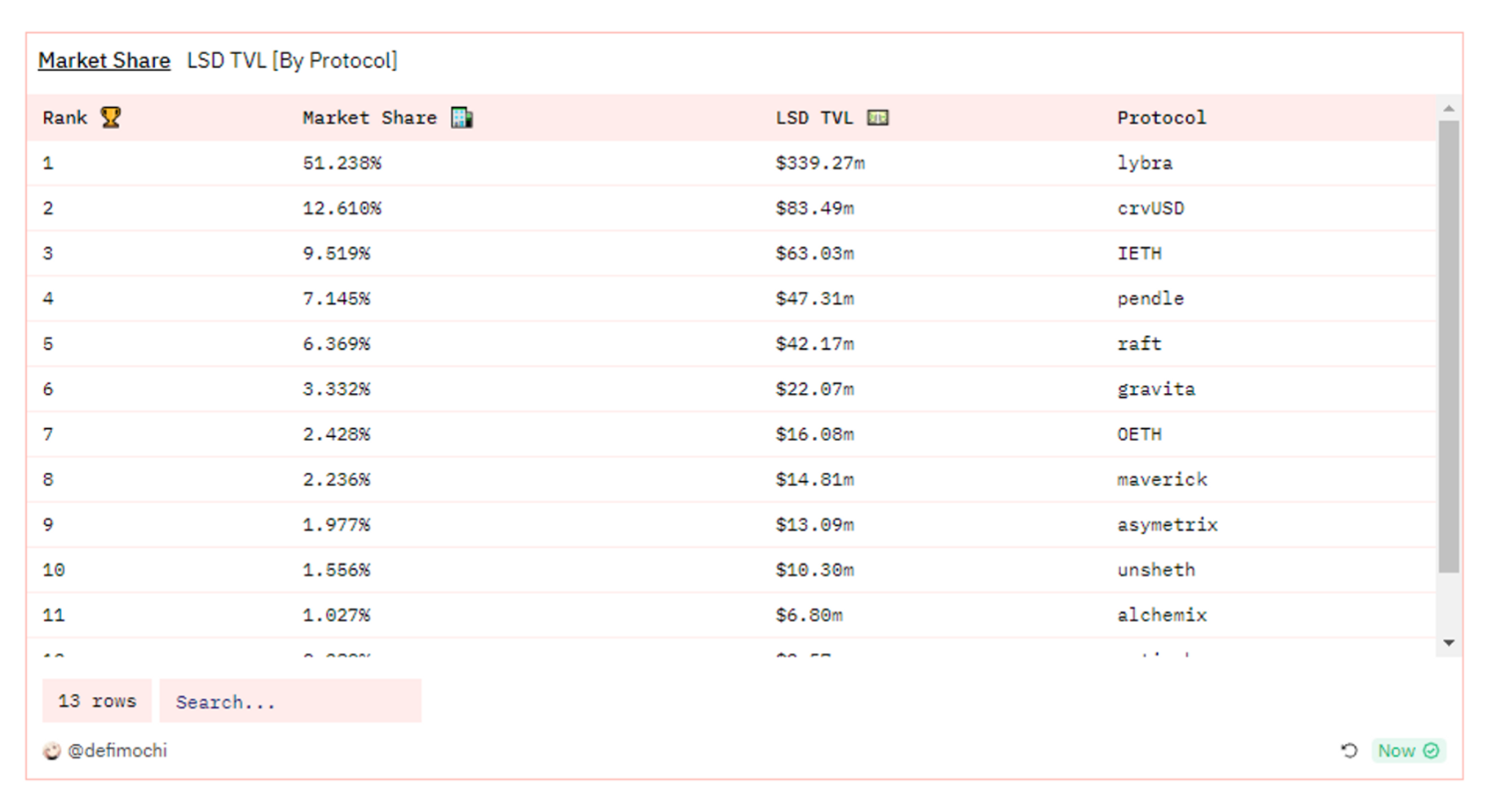Screen dimensions: 1501x812
Task: Click the LSD TVL column icon
Action: [x=877, y=118]
